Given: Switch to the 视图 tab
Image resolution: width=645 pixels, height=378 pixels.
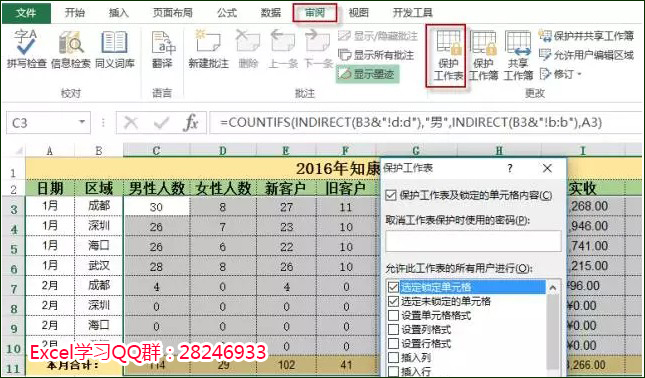Looking at the screenshot, I should (x=359, y=13).
